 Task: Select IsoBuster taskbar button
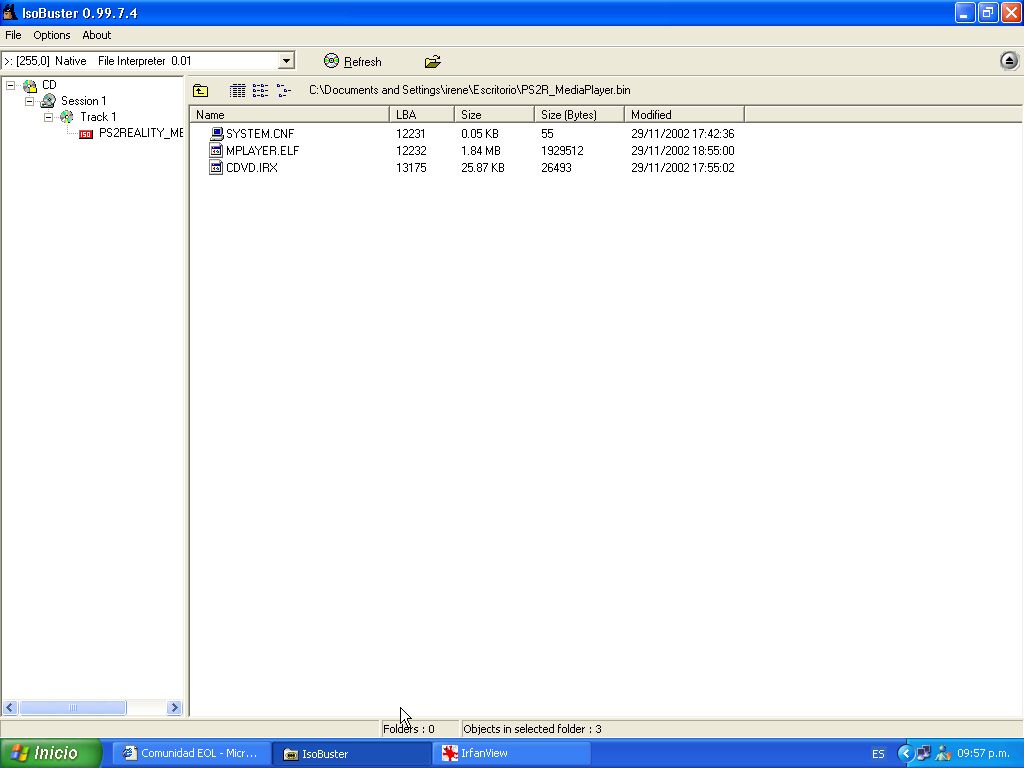(x=351, y=754)
